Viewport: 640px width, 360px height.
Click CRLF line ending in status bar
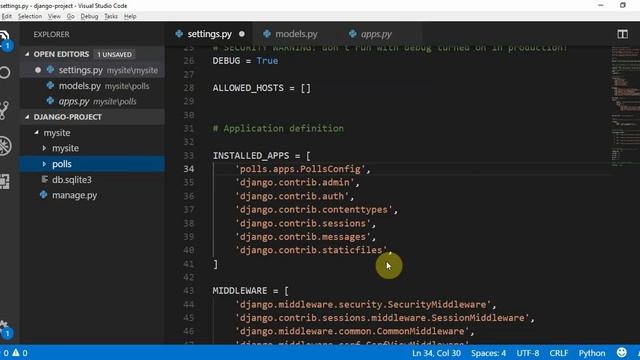click(558, 353)
